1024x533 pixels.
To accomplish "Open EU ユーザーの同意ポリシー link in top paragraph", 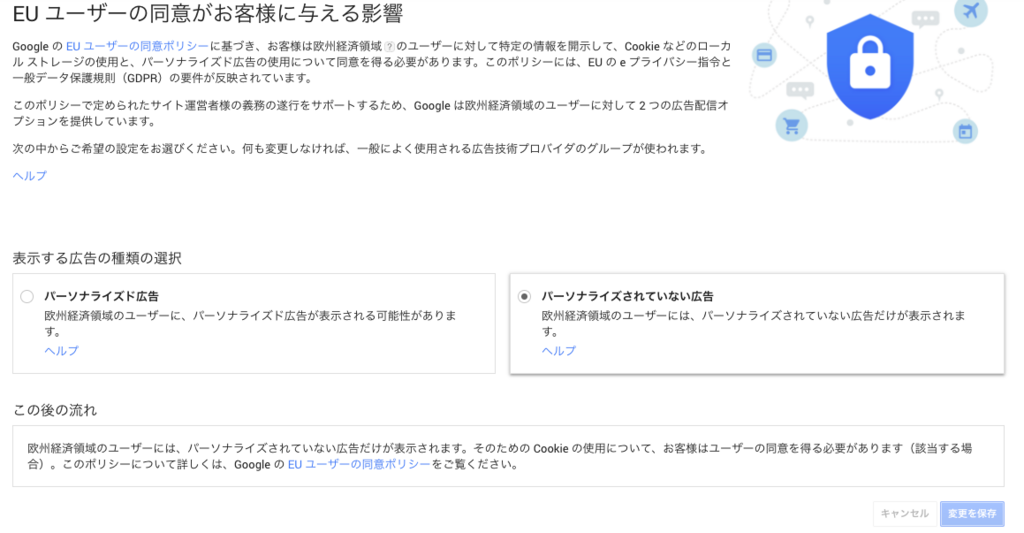I will (137, 46).
